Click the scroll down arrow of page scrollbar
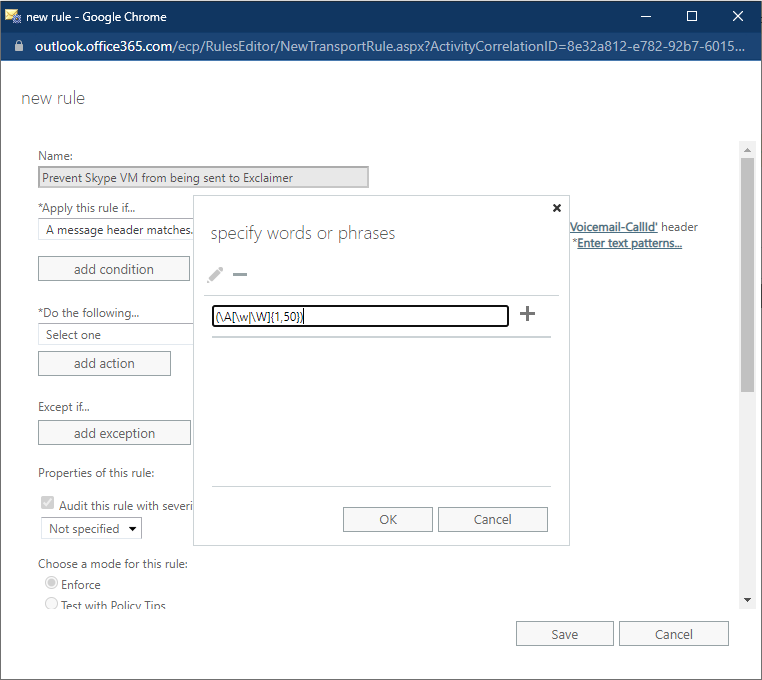 (746, 598)
